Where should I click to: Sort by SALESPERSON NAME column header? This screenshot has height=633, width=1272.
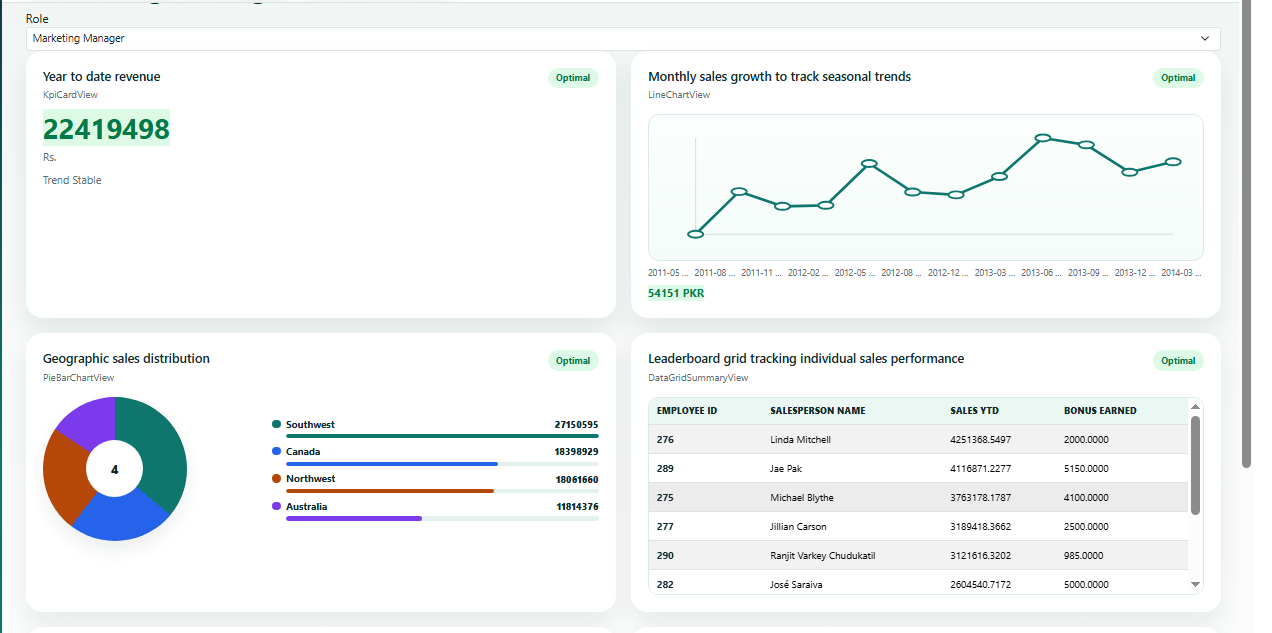click(818, 411)
